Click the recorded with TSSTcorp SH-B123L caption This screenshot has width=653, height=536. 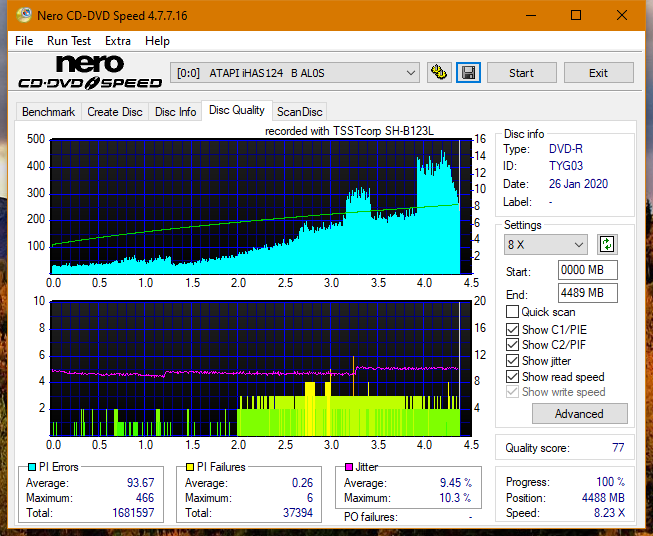[349, 131]
